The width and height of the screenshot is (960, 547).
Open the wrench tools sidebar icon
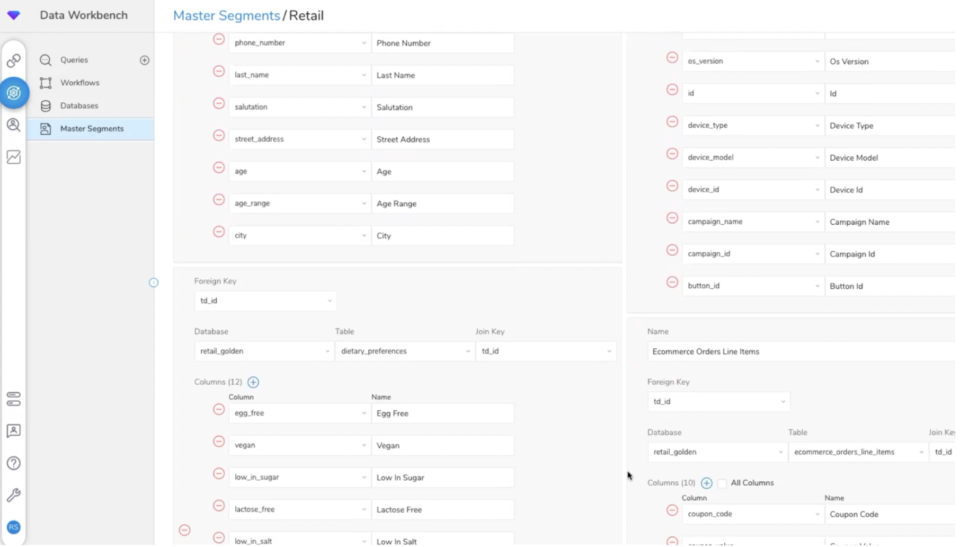click(13, 495)
